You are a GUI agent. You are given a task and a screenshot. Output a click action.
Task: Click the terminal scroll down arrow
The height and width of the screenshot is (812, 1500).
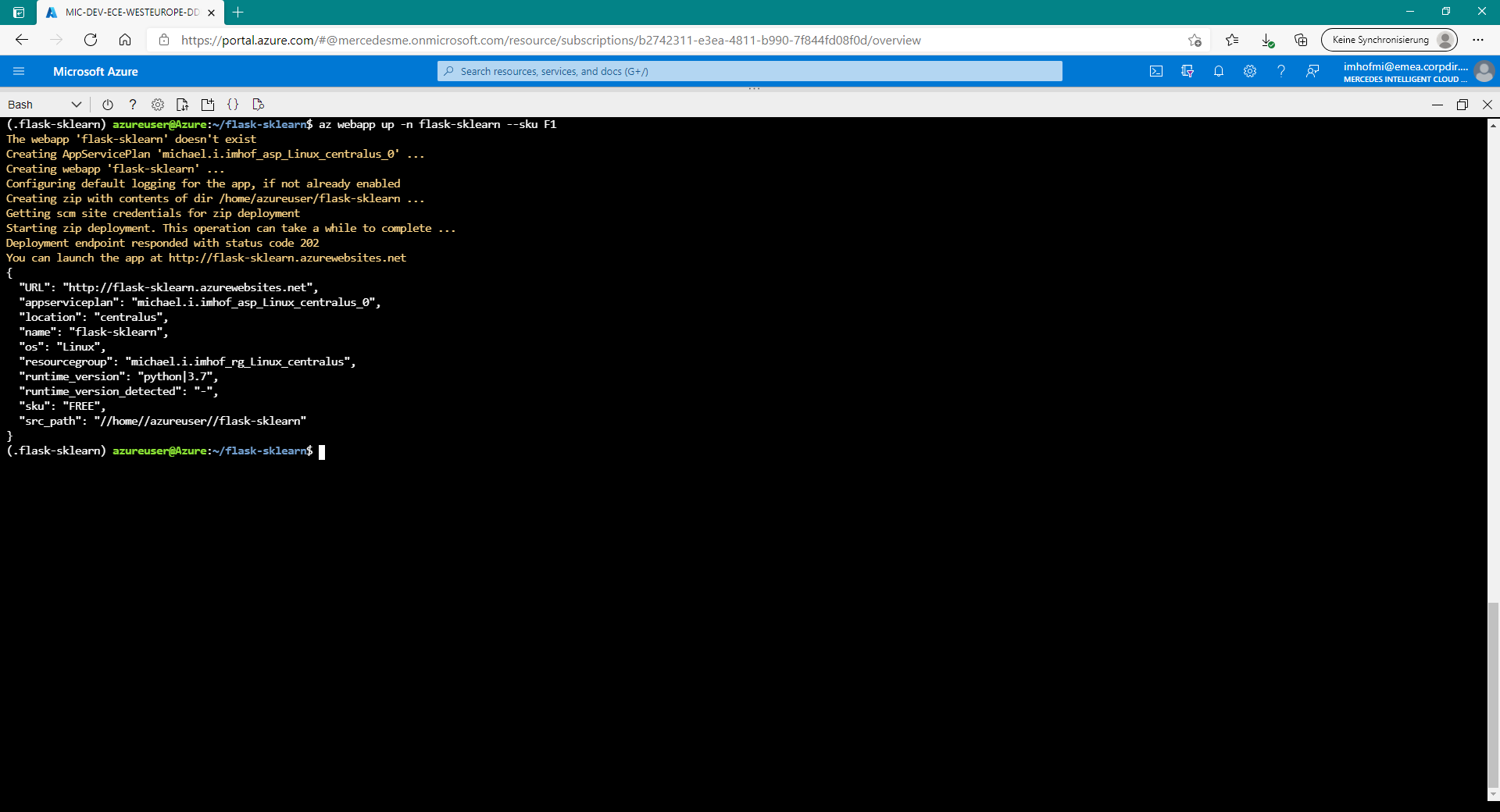click(1493, 794)
